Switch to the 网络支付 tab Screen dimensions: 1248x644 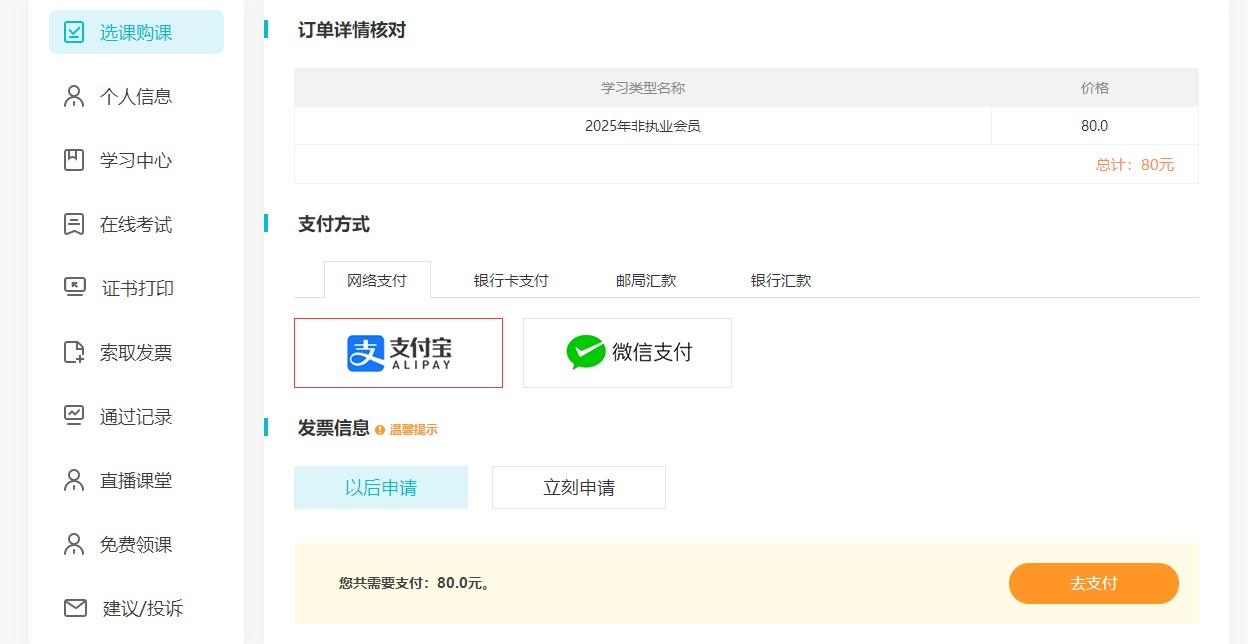(x=377, y=280)
